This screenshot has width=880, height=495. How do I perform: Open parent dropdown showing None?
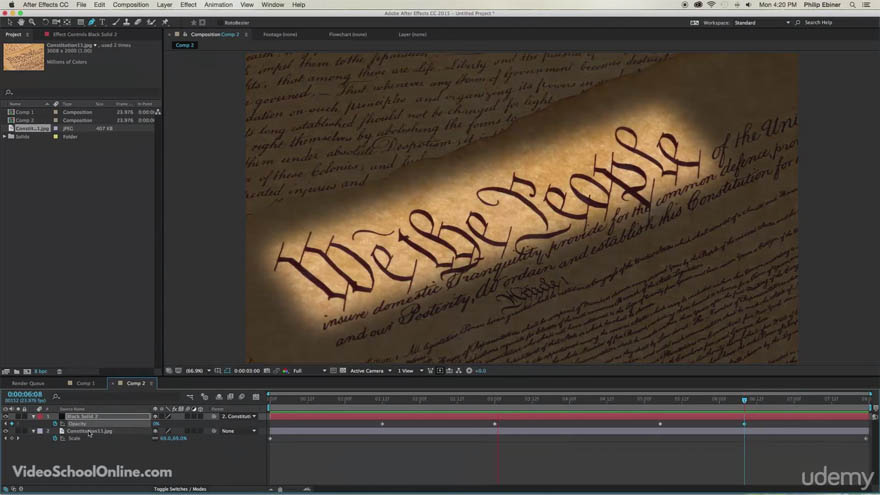coord(239,431)
